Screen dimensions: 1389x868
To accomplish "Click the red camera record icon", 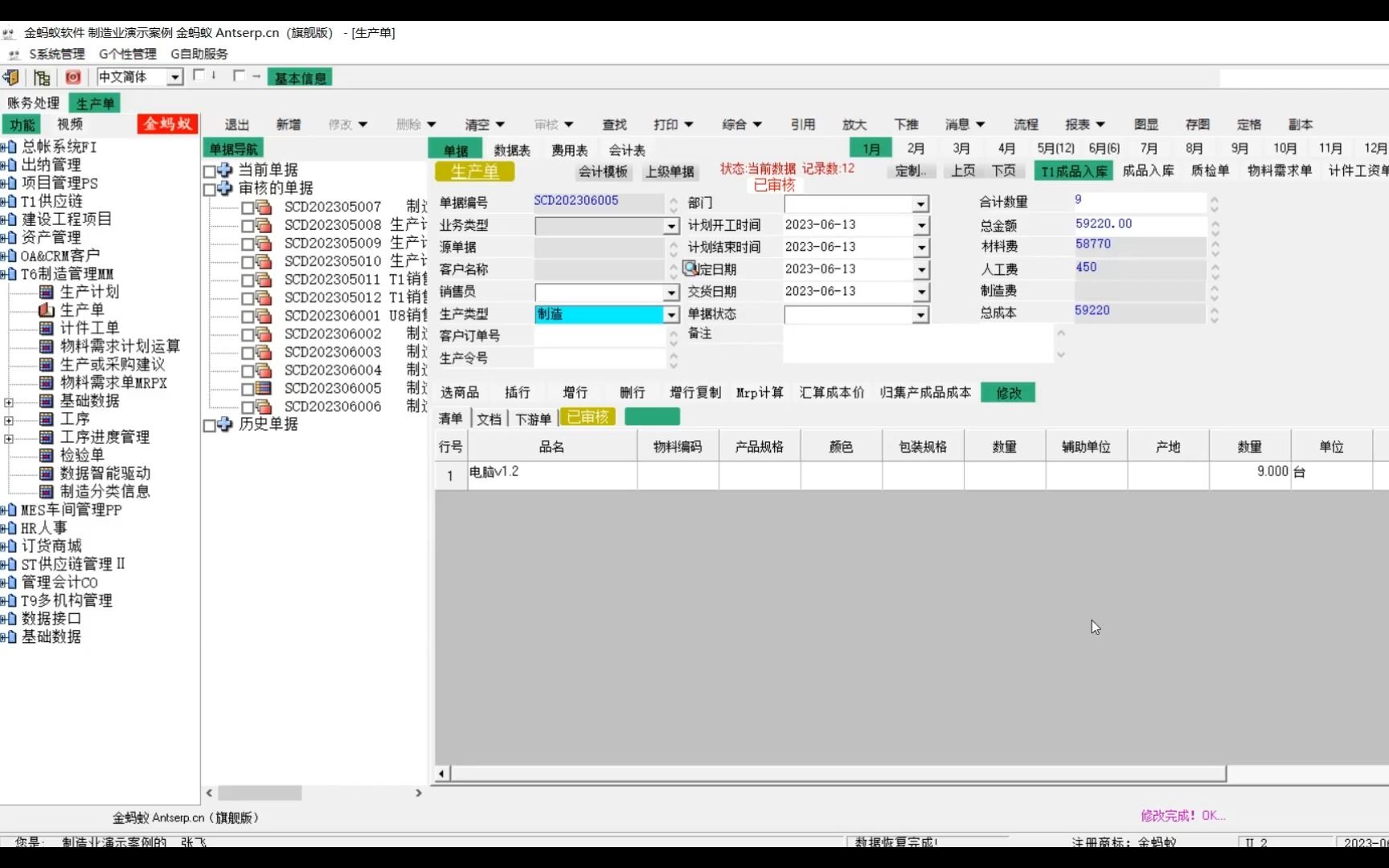I will click(x=73, y=77).
